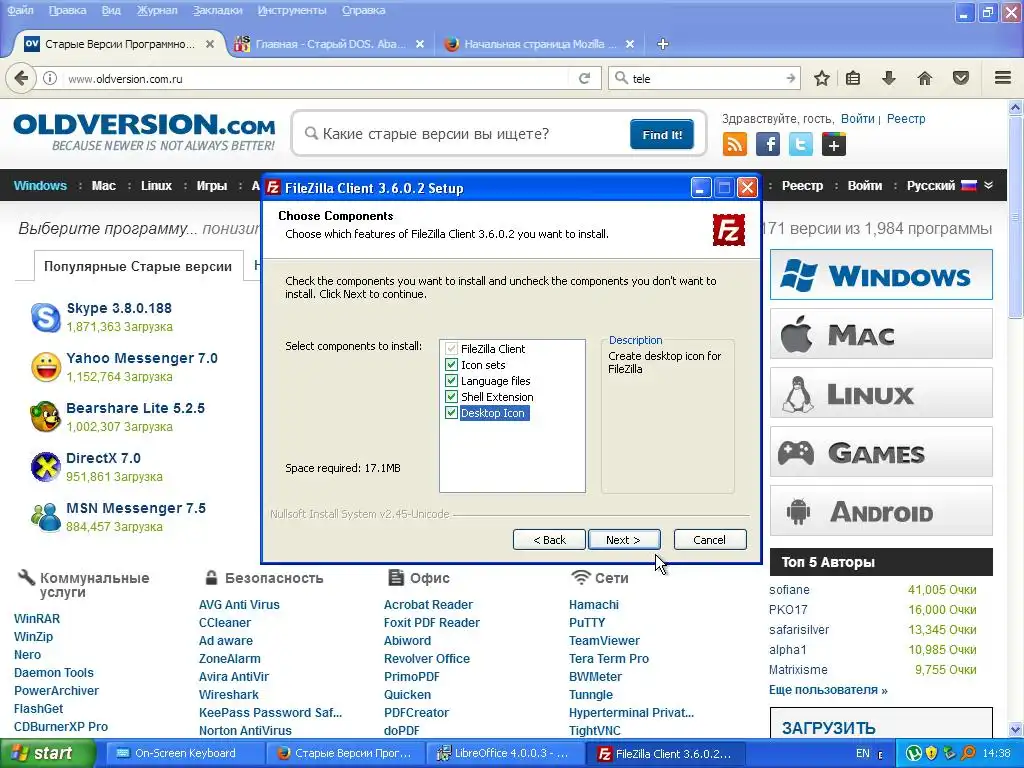Screen dimensions: 1024x768
Task: Open the Android category banner
Action: [x=881, y=511]
